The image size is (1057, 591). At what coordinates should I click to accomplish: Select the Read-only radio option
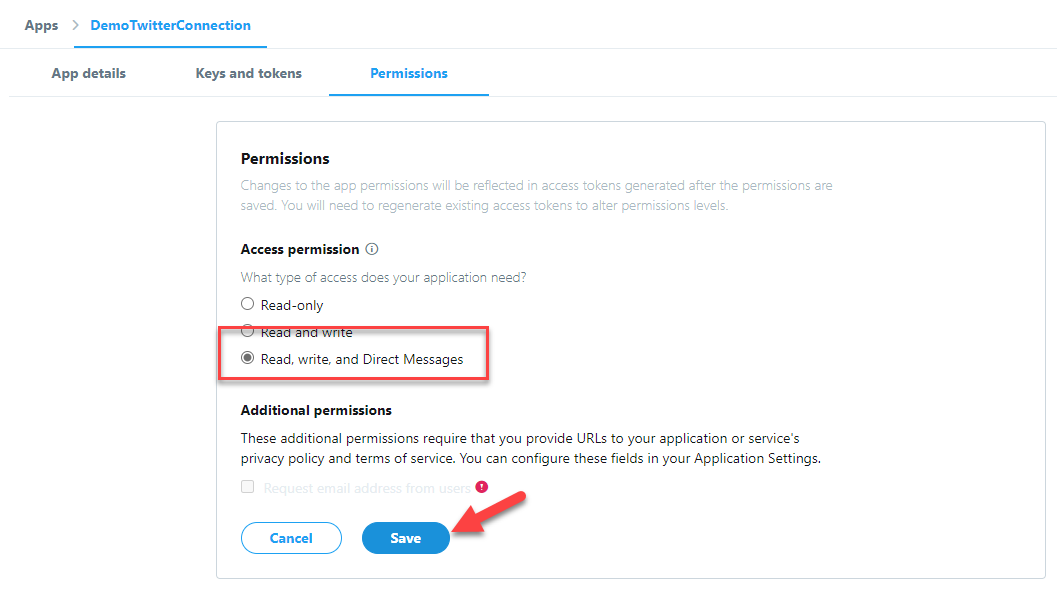click(248, 304)
